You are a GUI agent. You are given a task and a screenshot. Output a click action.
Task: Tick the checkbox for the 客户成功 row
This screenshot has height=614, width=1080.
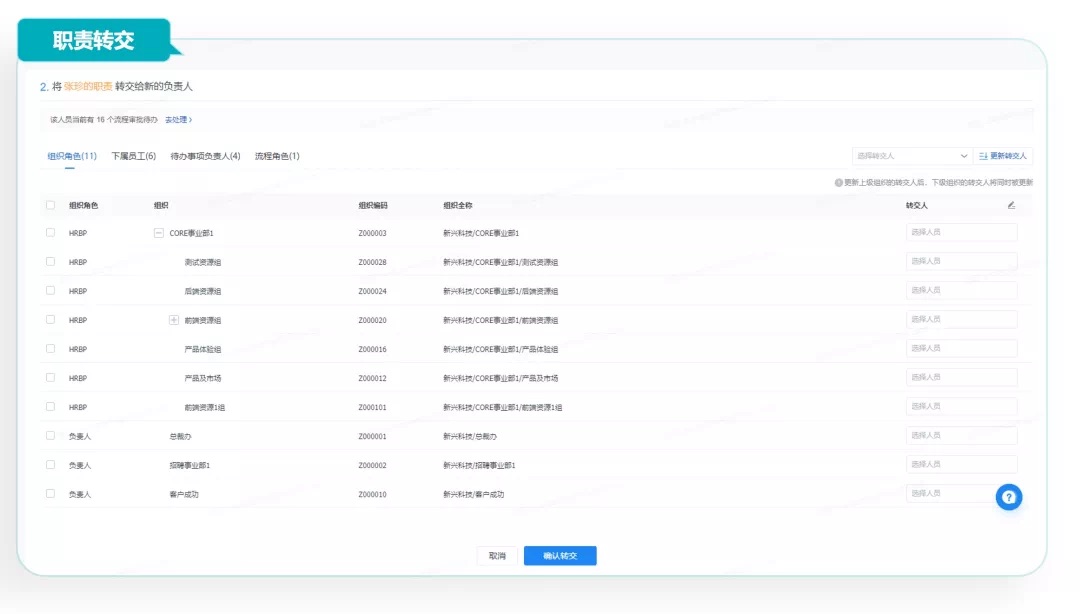51,494
